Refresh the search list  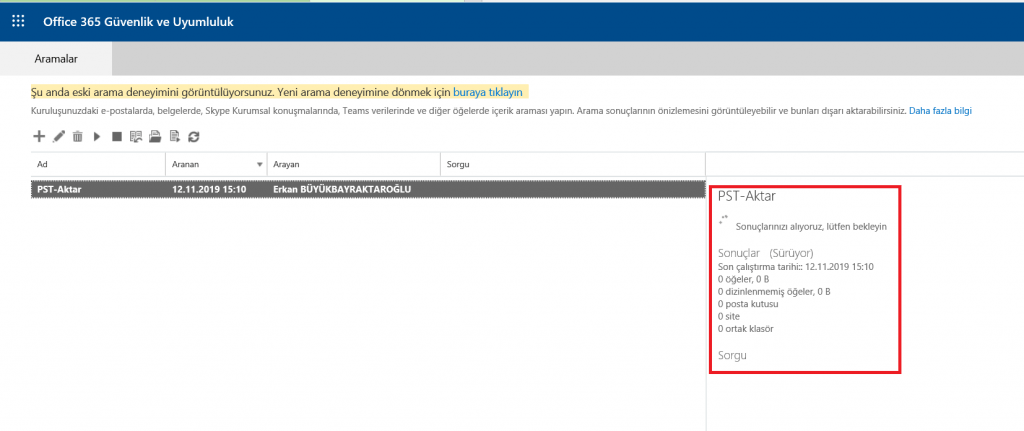click(x=193, y=136)
